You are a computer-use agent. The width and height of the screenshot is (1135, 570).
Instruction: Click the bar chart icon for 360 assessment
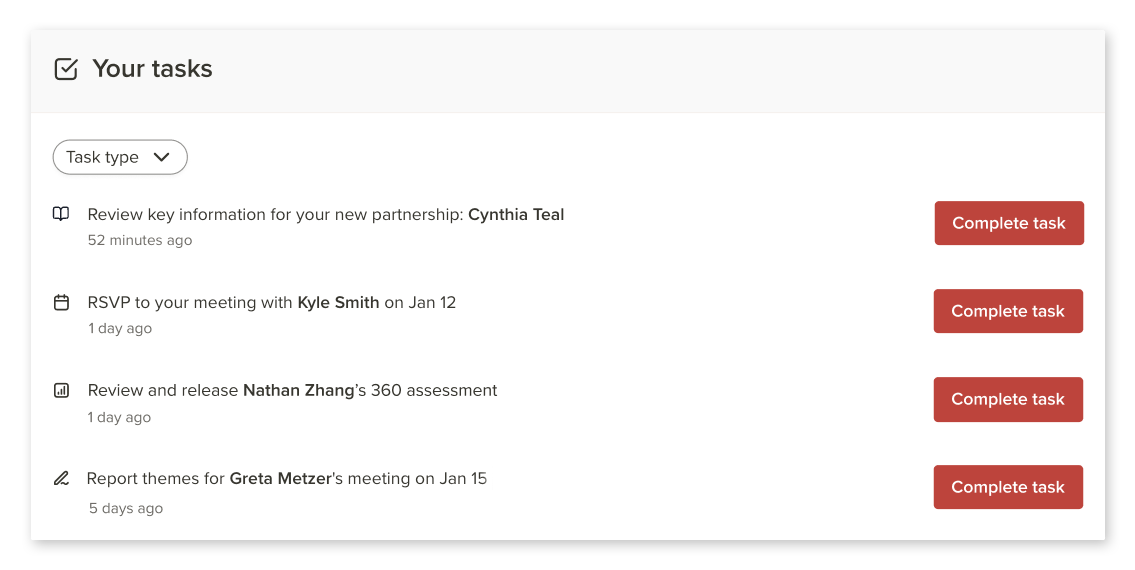62,390
